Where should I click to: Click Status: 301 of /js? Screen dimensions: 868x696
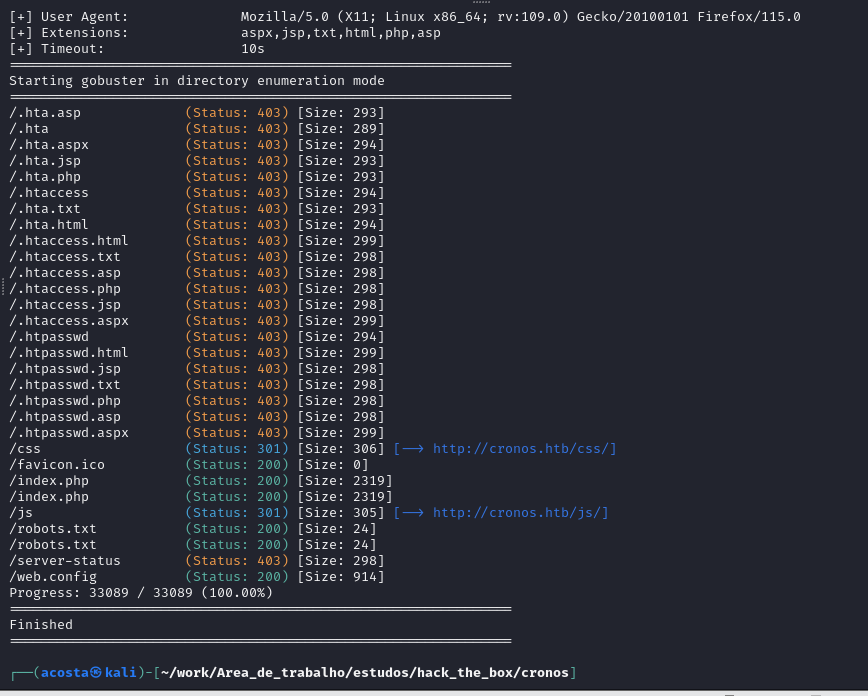(237, 513)
